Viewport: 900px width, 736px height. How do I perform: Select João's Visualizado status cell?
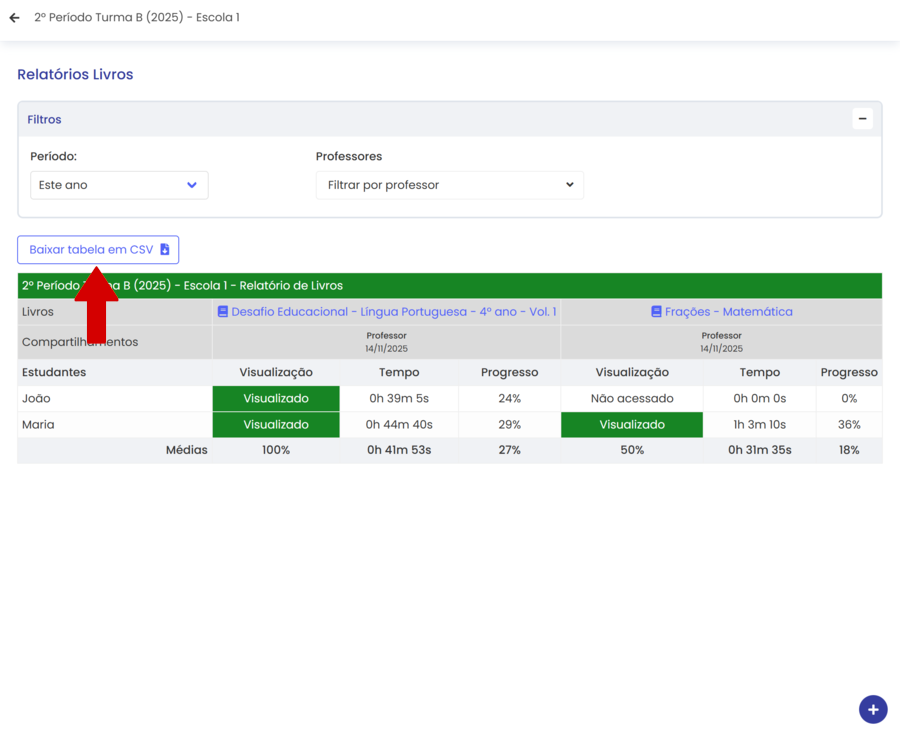pos(276,399)
